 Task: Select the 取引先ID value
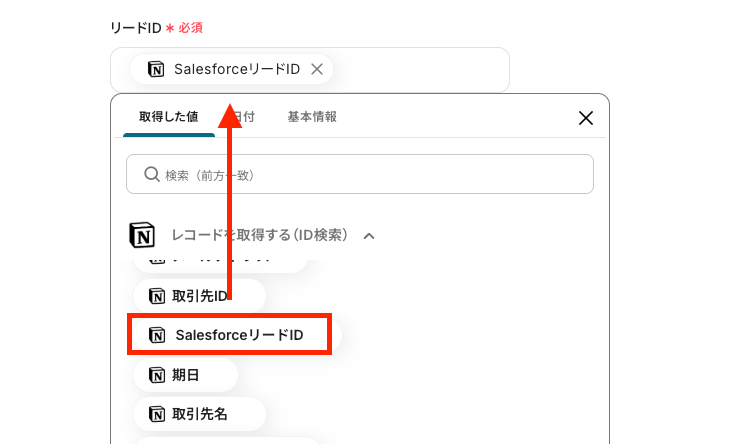tap(200, 296)
